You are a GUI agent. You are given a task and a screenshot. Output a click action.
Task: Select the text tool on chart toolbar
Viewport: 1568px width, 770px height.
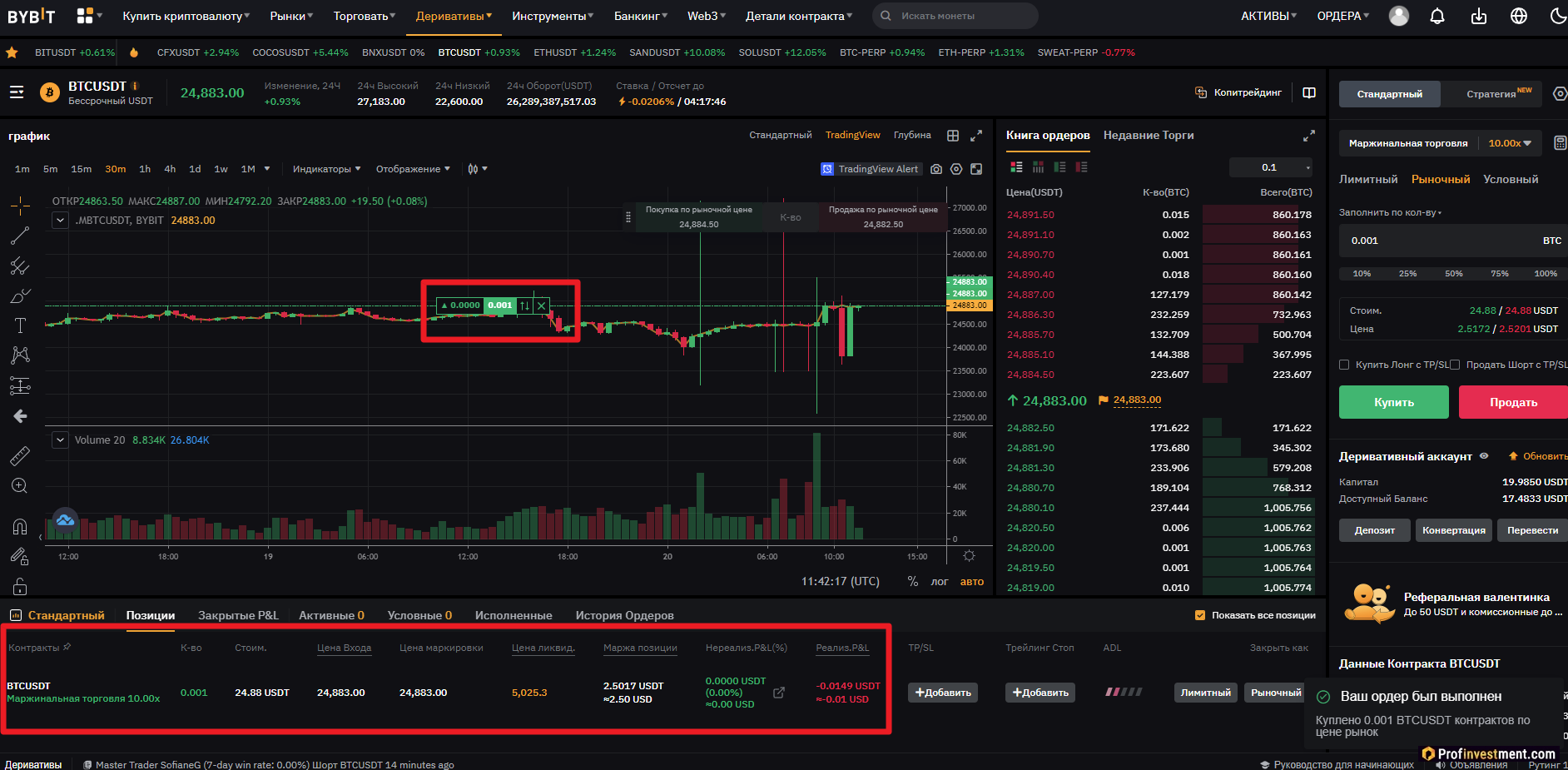coord(20,325)
